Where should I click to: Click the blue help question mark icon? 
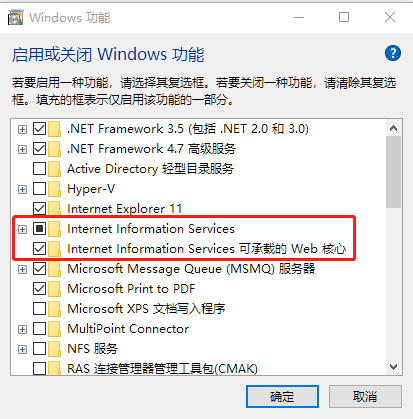pos(393,53)
